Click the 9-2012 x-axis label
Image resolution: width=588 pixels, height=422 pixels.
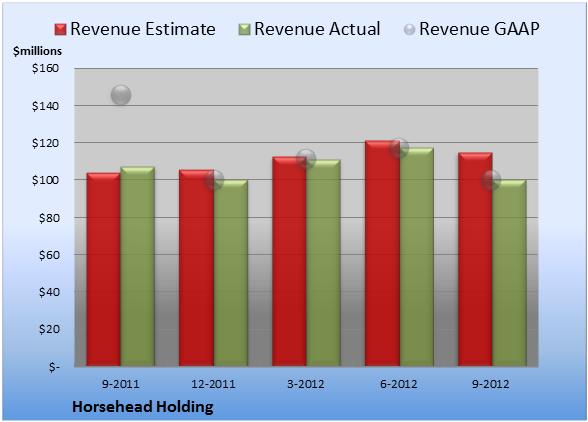tap(491, 384)
